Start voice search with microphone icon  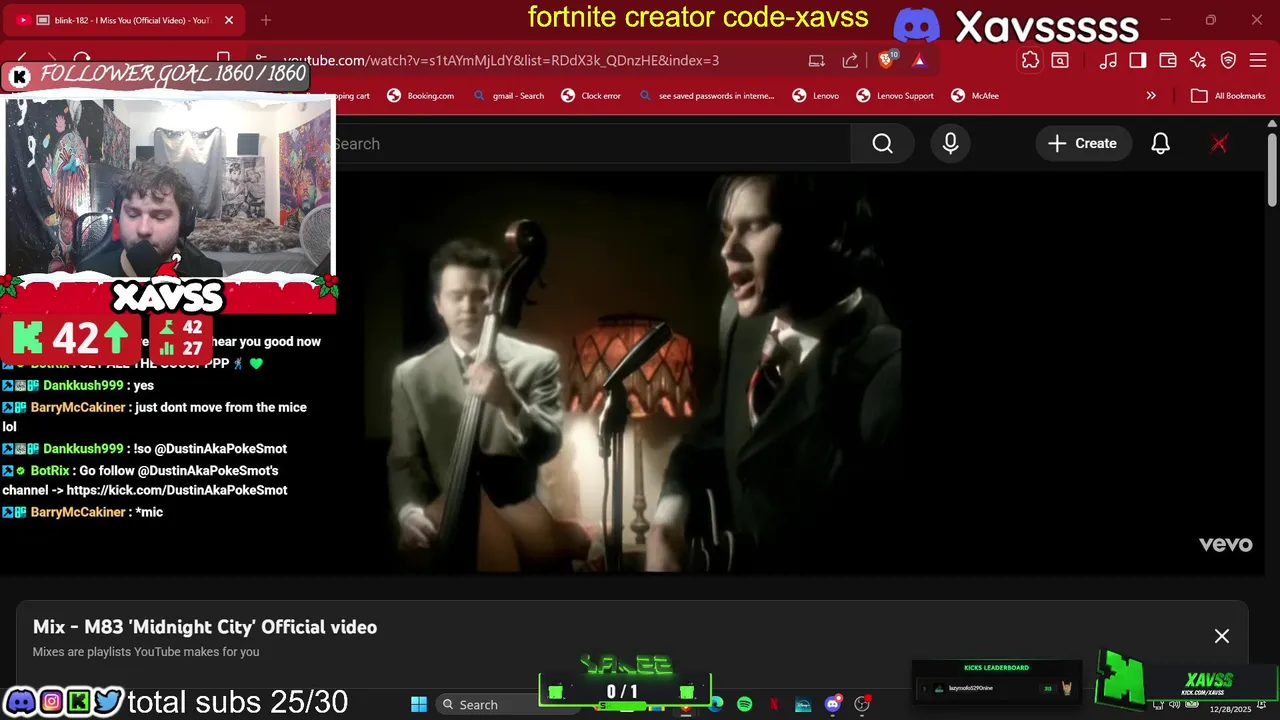pos(950,144)
